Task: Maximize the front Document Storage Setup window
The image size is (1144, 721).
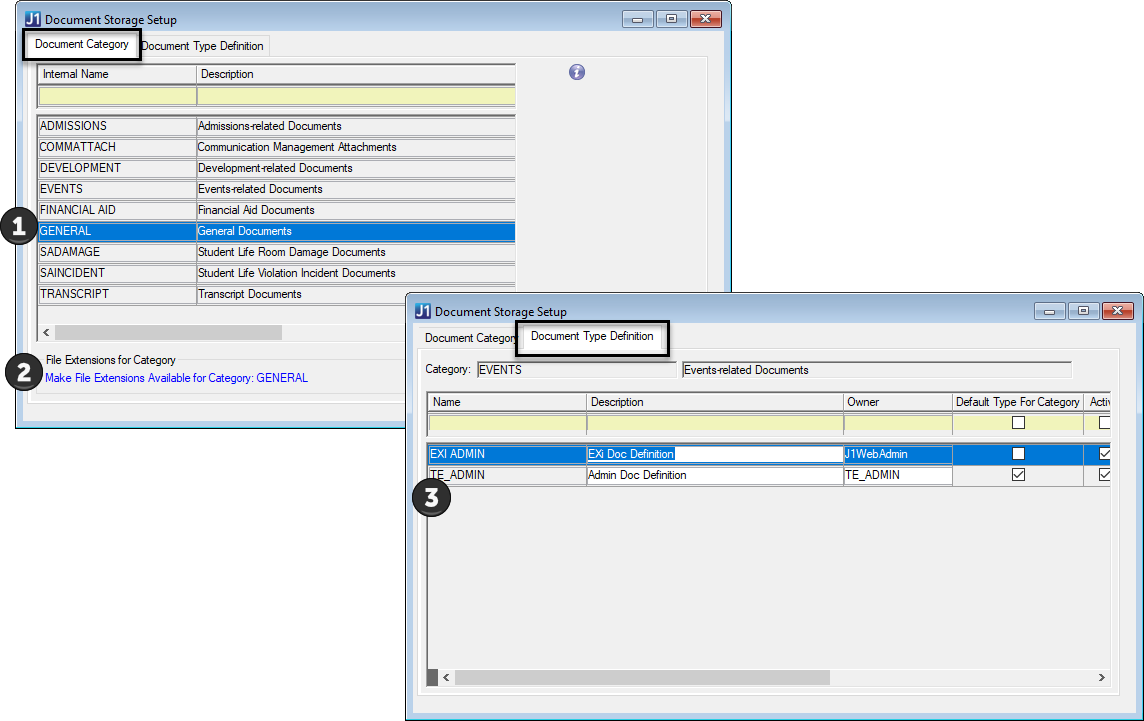Action: click(1083, 311)
